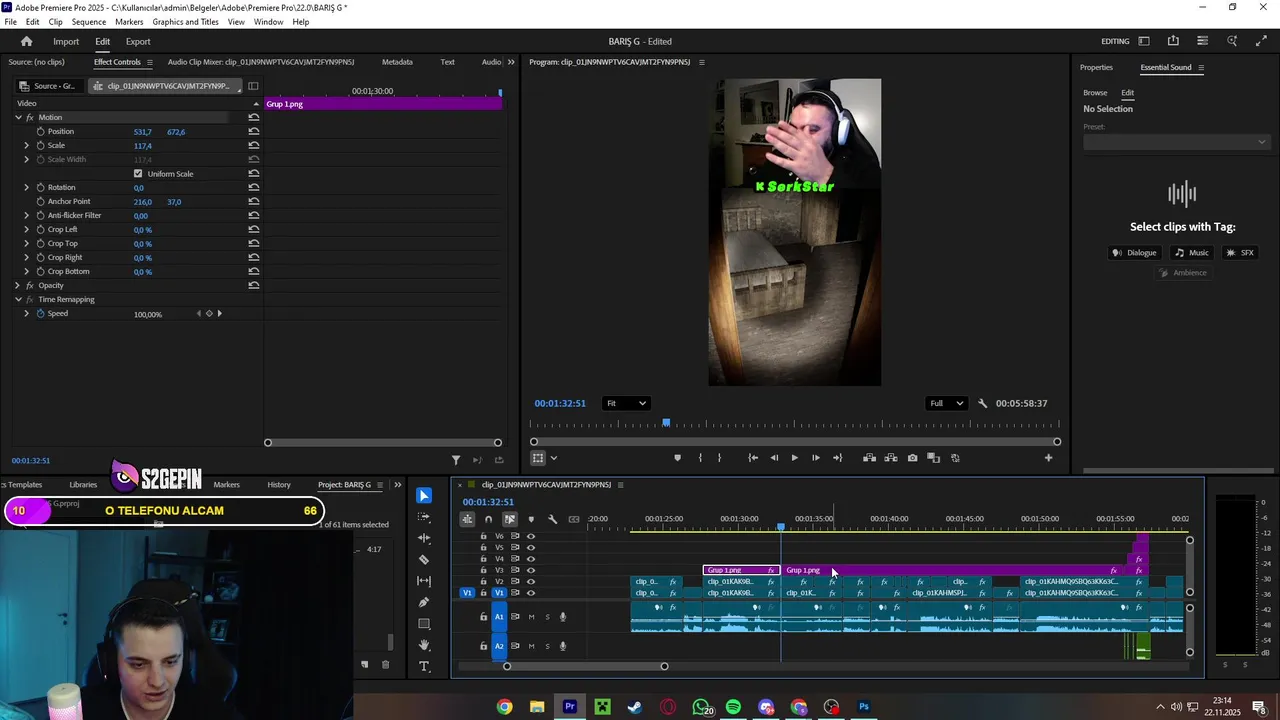Select the Rectangle tool
1280x720 pixels.
click(424, 624)
